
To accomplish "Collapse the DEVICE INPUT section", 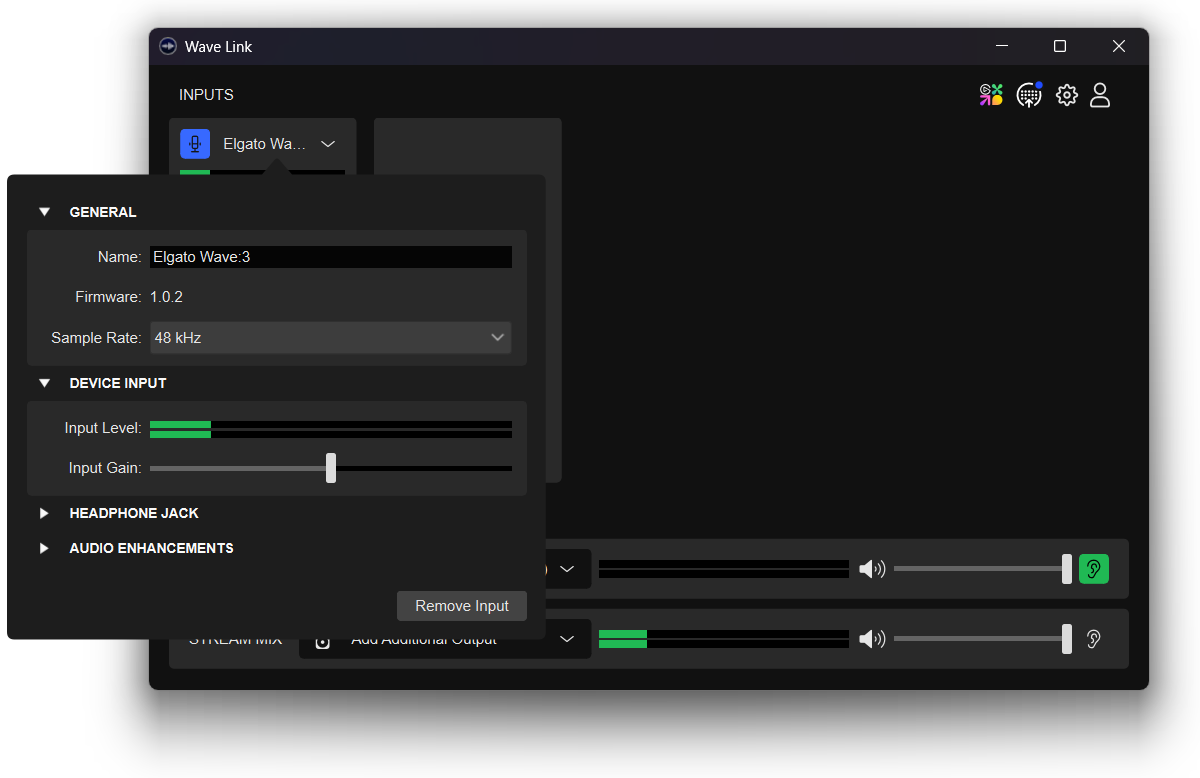I will coord(44,383).
